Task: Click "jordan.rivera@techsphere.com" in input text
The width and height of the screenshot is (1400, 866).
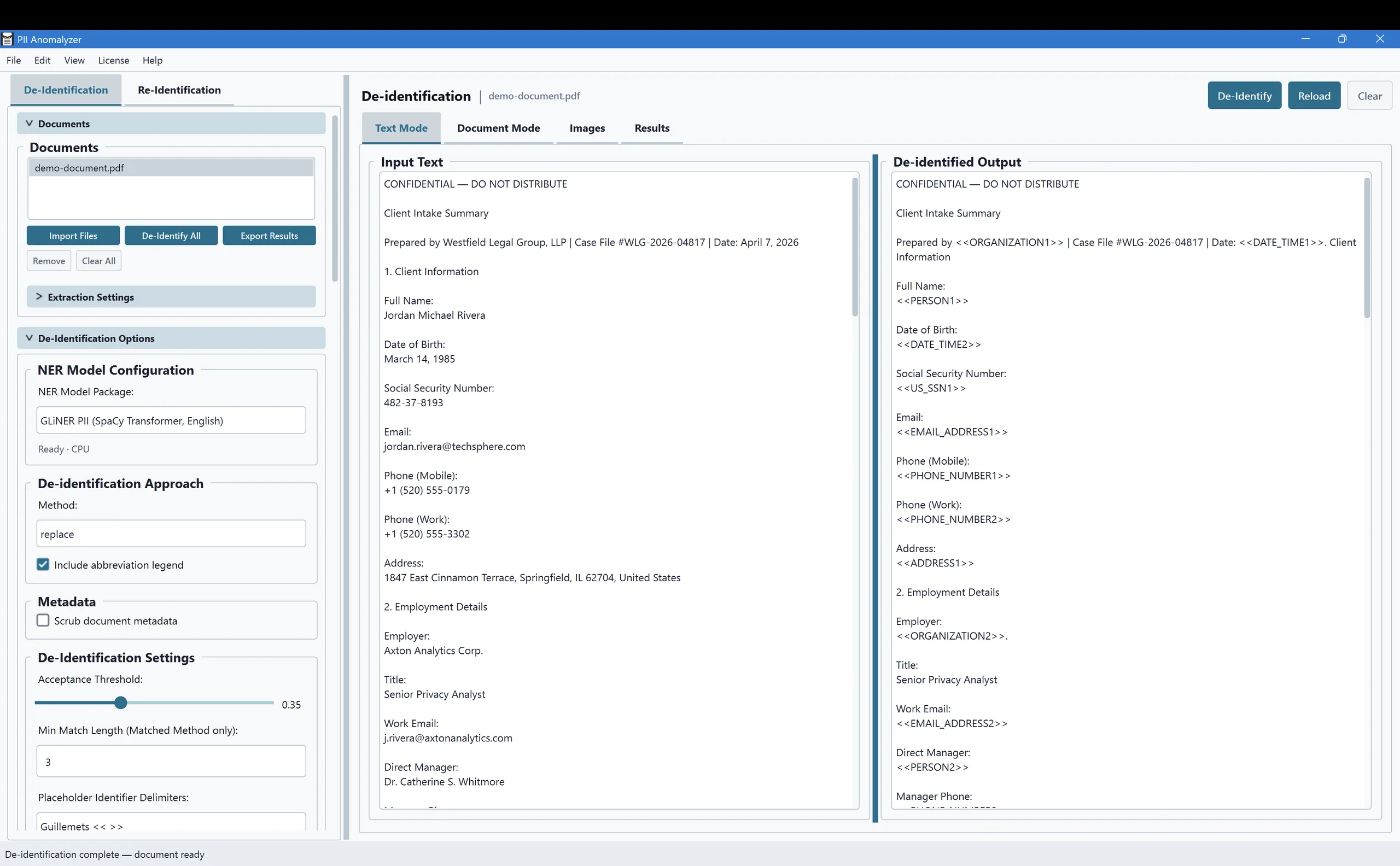Action: (x=454, y=446)
